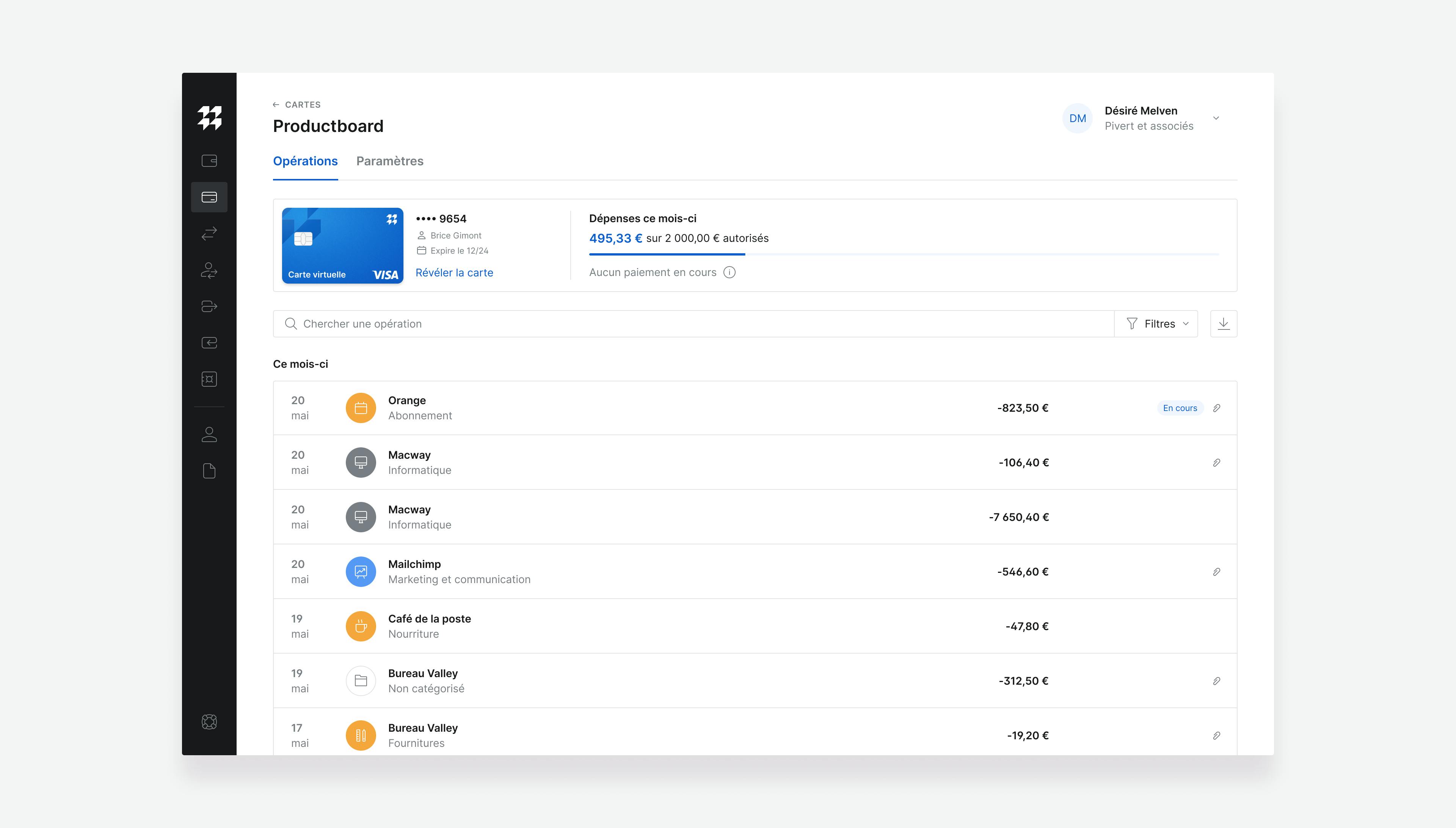The width and height of the screenshot is (1456, 828).
Task: Click the download operations icon button
Action: tap(1223, 324)
